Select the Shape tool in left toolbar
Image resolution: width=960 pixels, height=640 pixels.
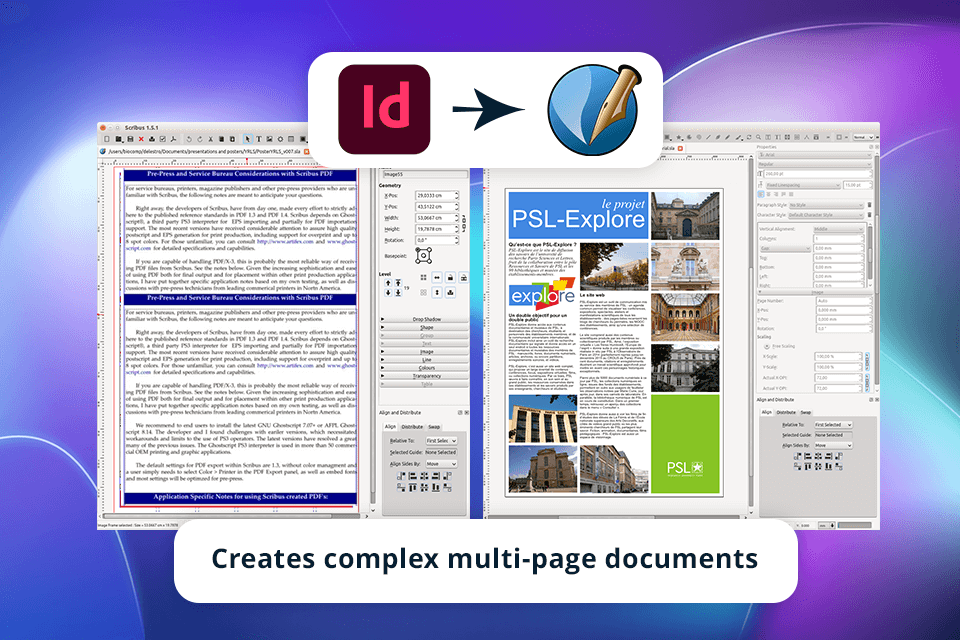280,140
